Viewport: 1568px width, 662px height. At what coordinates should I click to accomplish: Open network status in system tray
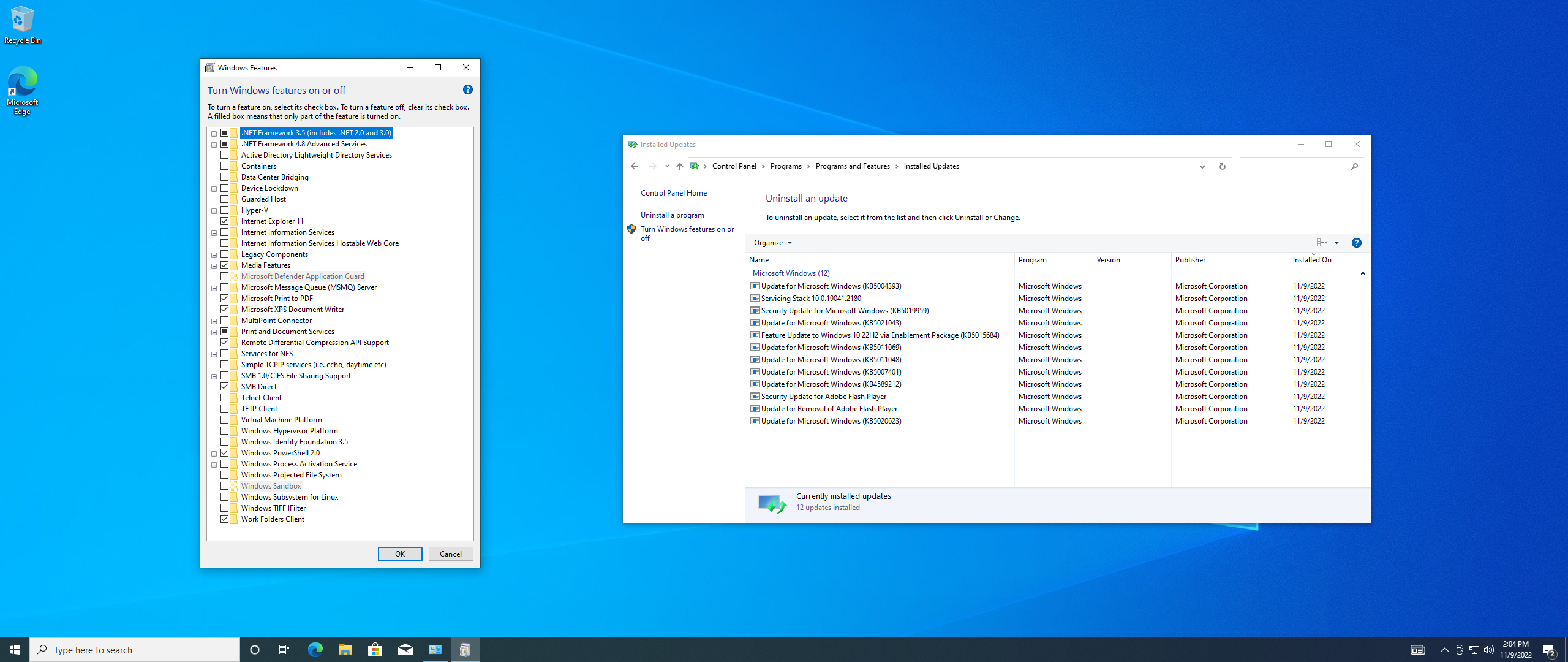[x=1474, y=650]
